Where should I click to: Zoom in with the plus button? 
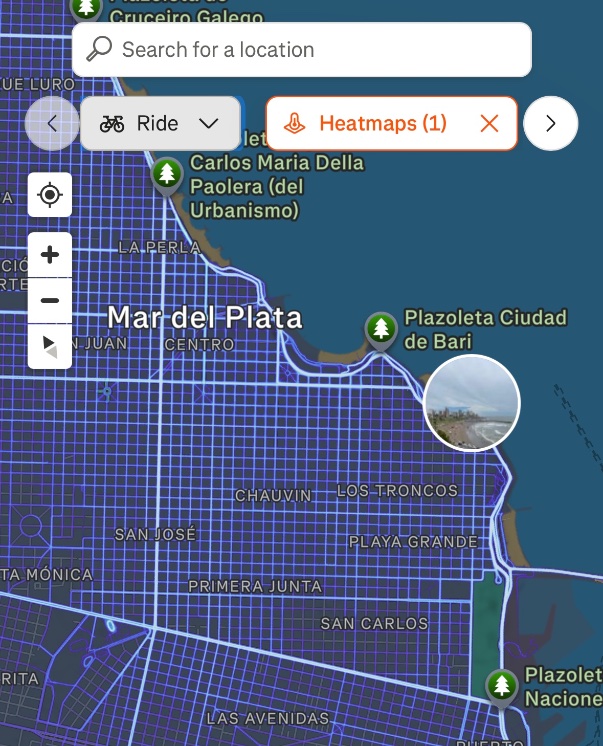point(50,255)
